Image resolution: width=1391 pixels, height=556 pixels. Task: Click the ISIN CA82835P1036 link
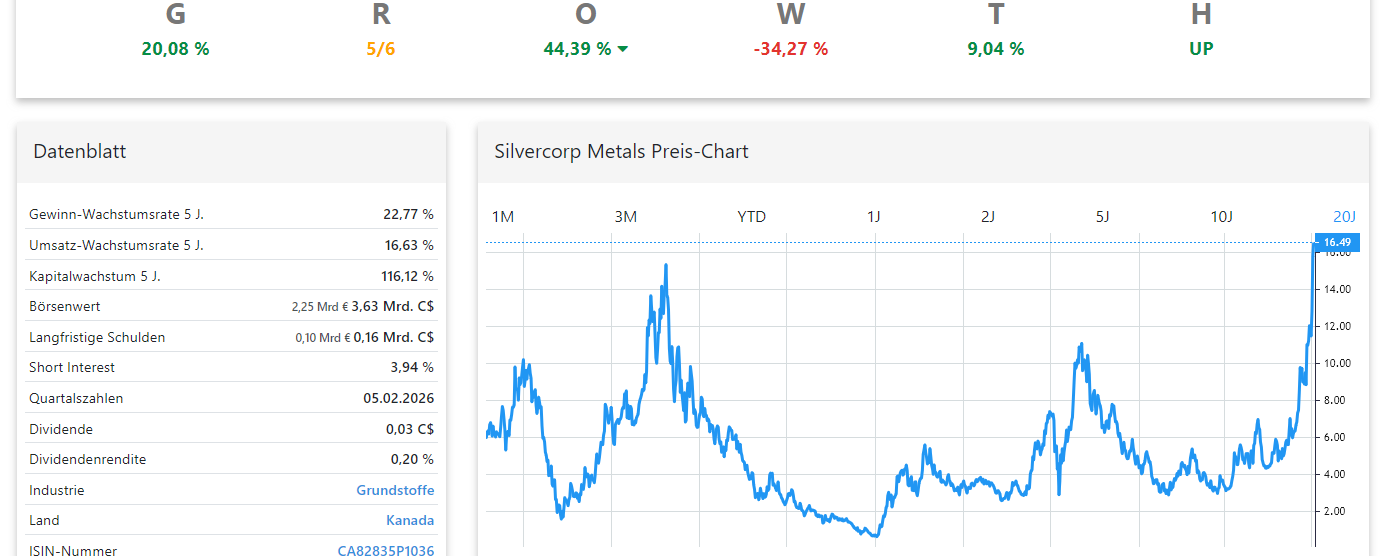[x=385, y=550]
